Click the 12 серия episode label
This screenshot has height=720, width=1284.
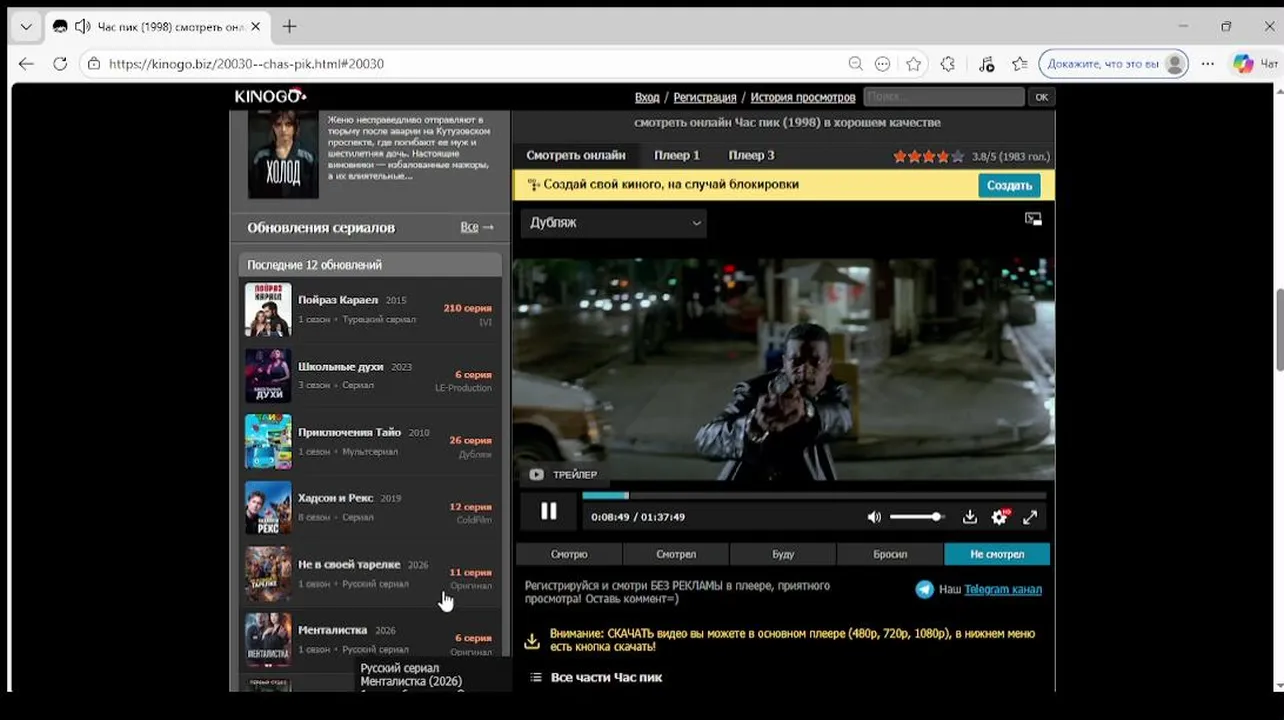pos(470,506)
